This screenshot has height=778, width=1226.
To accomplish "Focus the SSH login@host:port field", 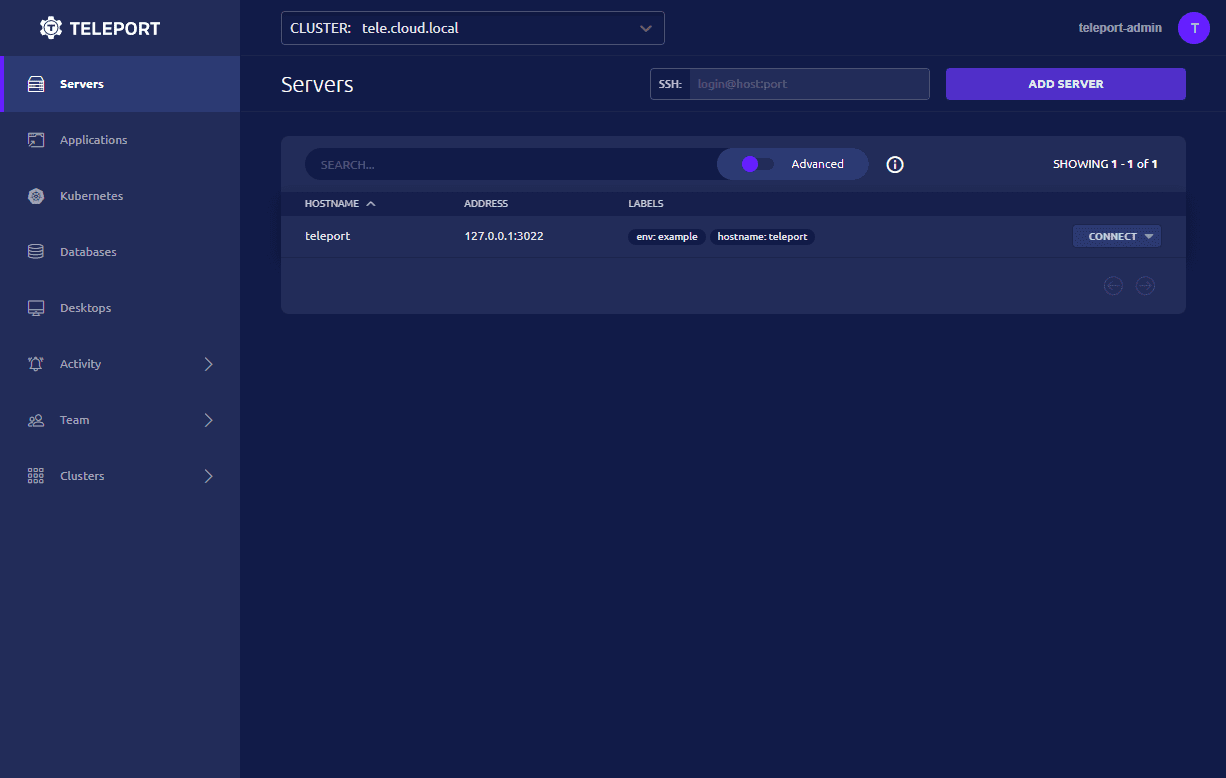I will 809,84.
